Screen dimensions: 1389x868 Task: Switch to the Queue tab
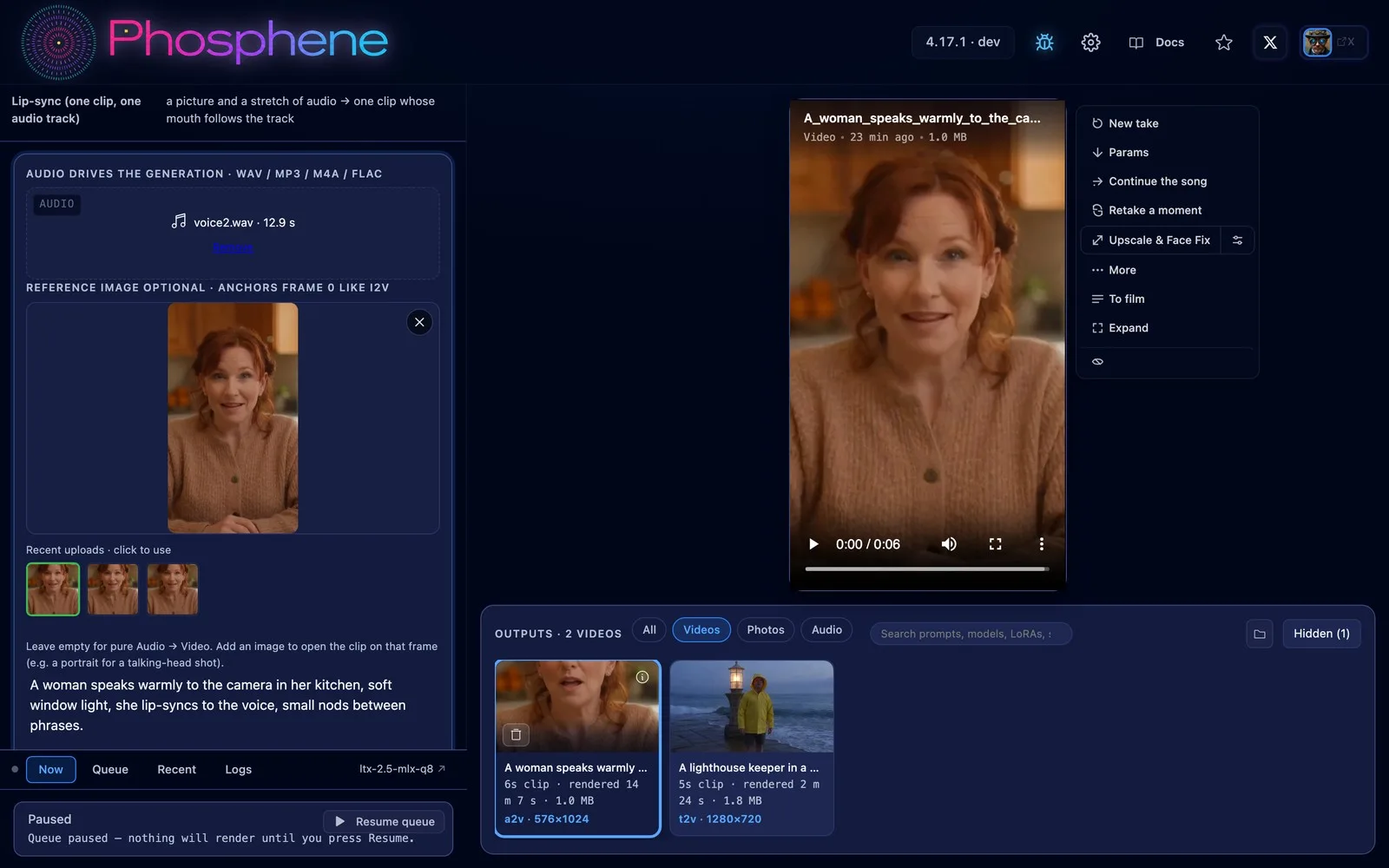pos(110,769)
